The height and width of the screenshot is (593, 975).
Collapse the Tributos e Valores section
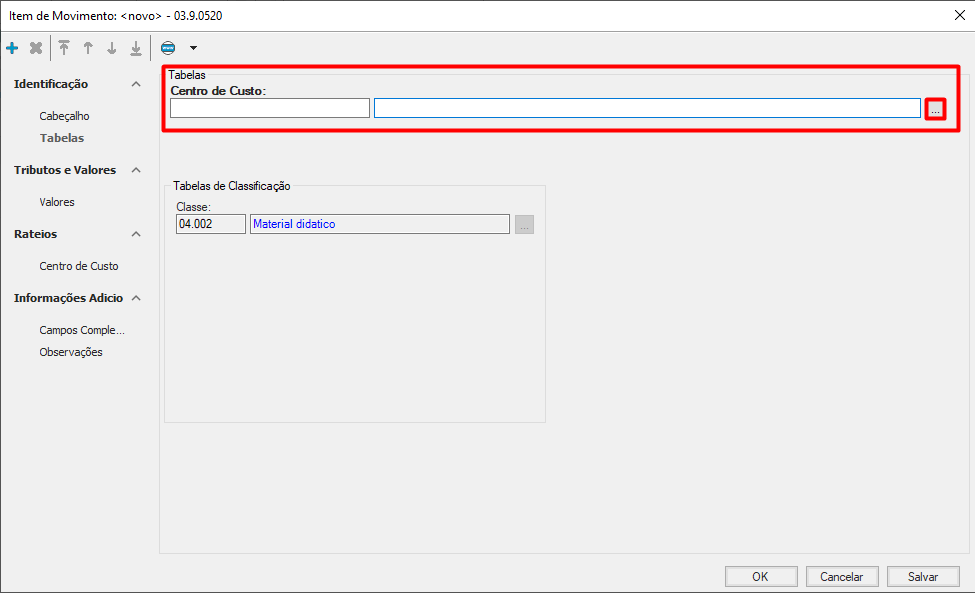point(136,171)
